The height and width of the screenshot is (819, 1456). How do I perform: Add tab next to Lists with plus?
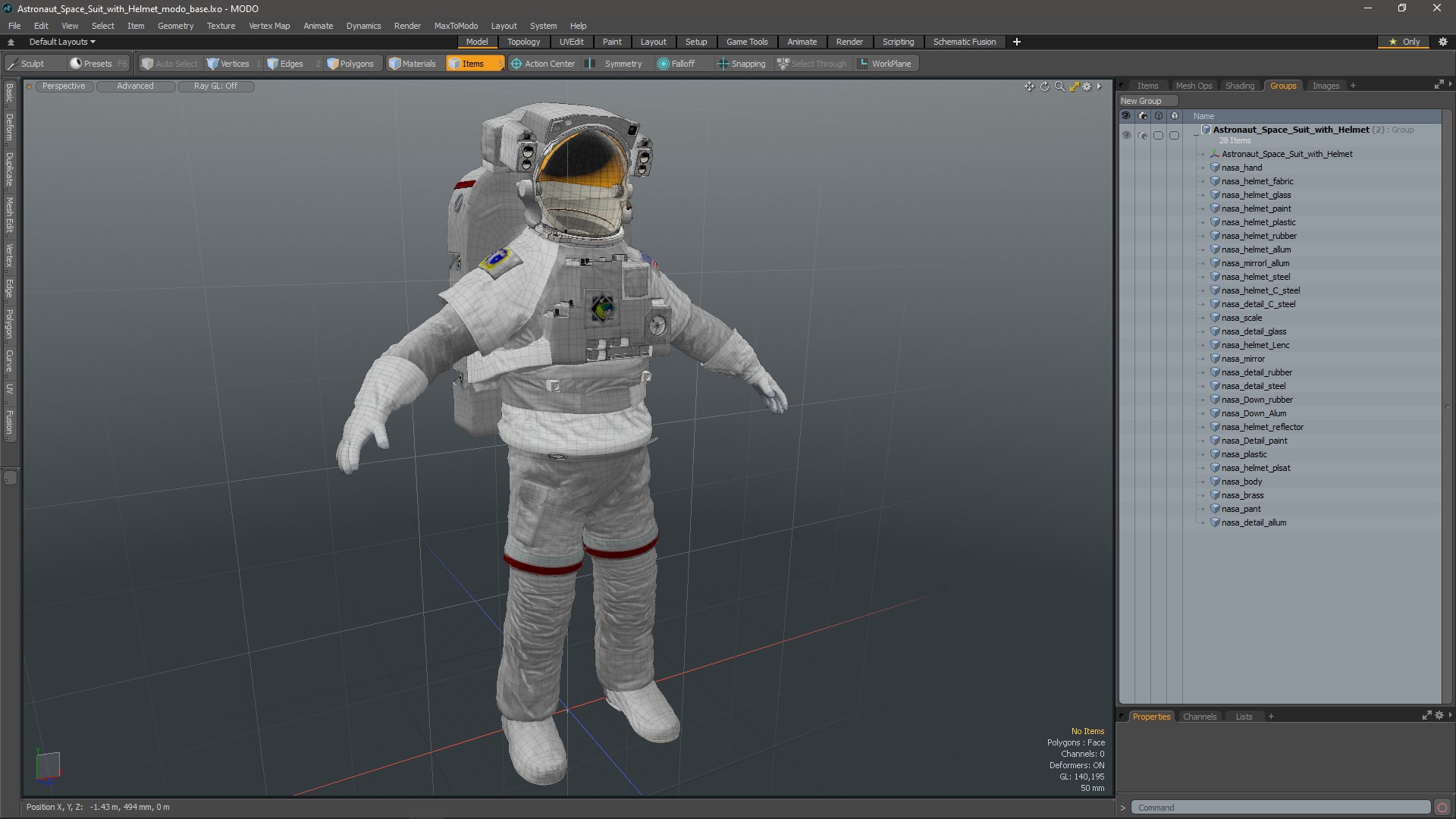click(x=1271, y=717)
